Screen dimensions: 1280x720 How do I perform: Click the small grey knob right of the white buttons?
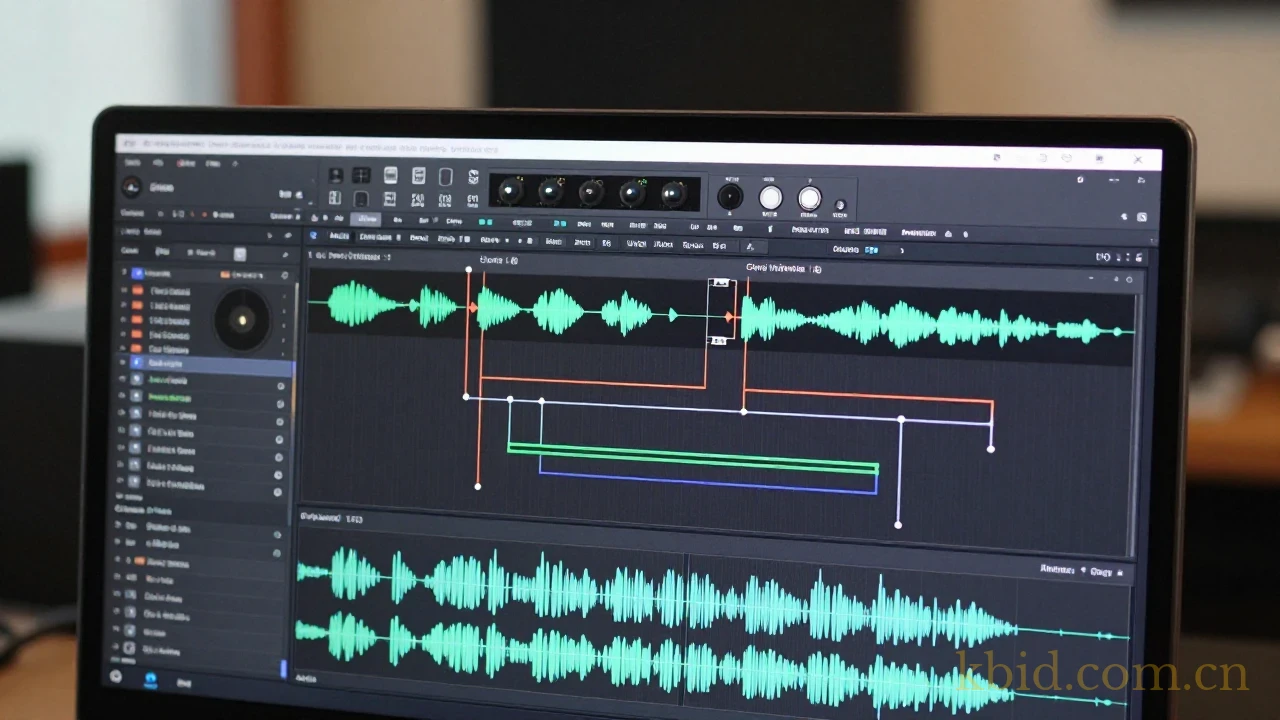840,207
